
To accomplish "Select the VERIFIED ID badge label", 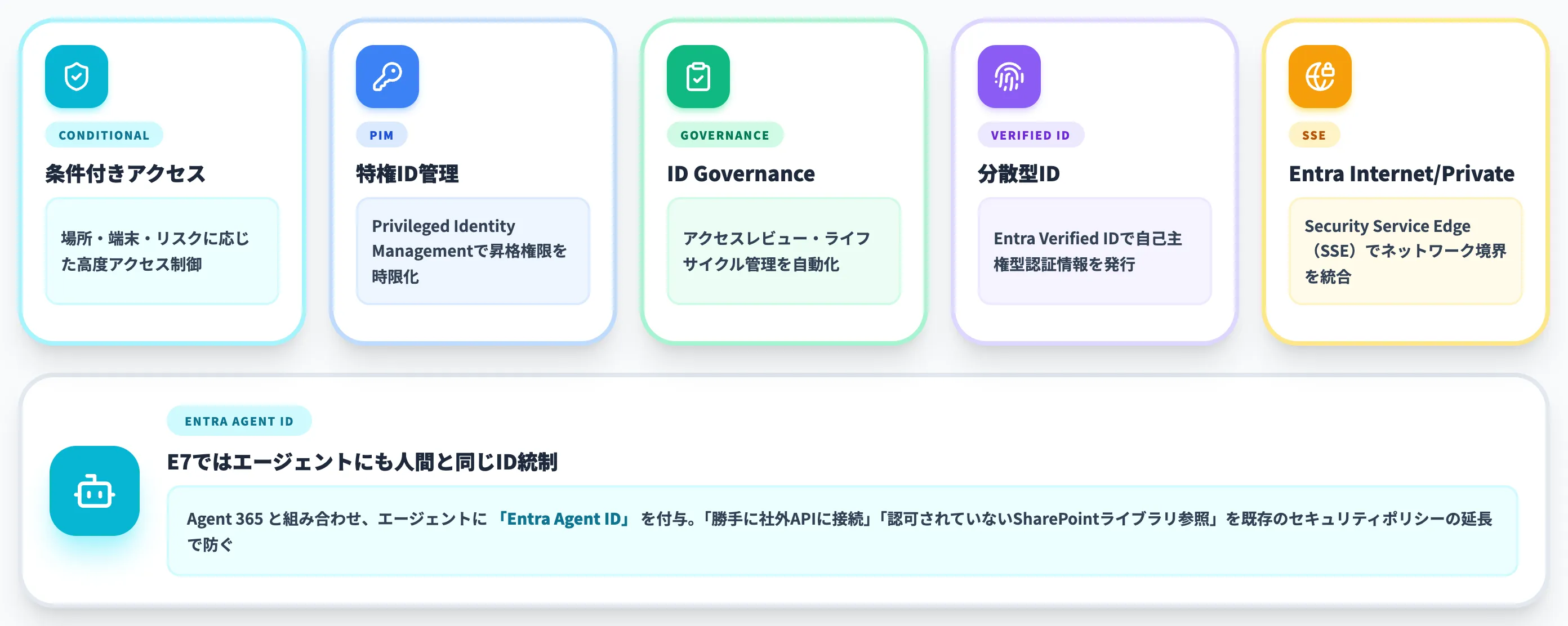I will (1031, 135).
